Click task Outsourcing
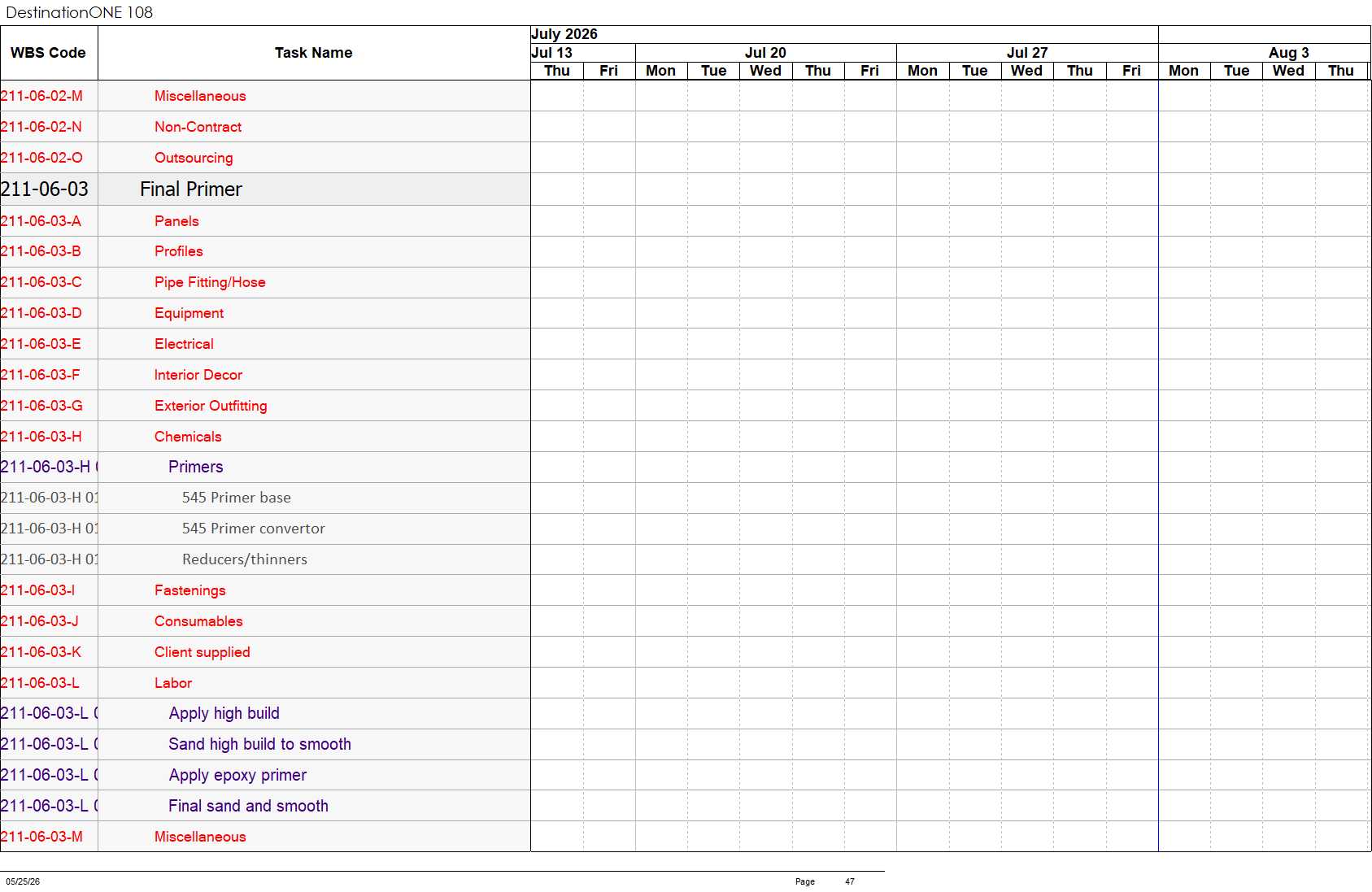This screenshot has height=892, width=1372. point(194,158)
